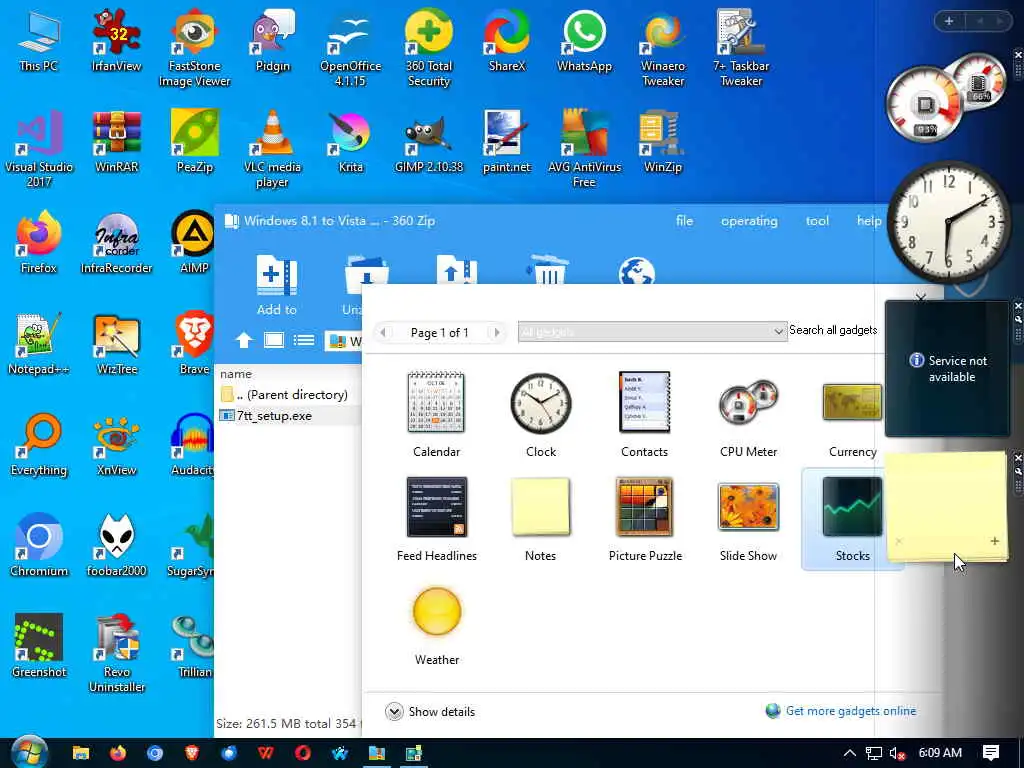Expand Show details in gadget gallery
This screenshot has width=1024, height=768.
click(430, 711)
